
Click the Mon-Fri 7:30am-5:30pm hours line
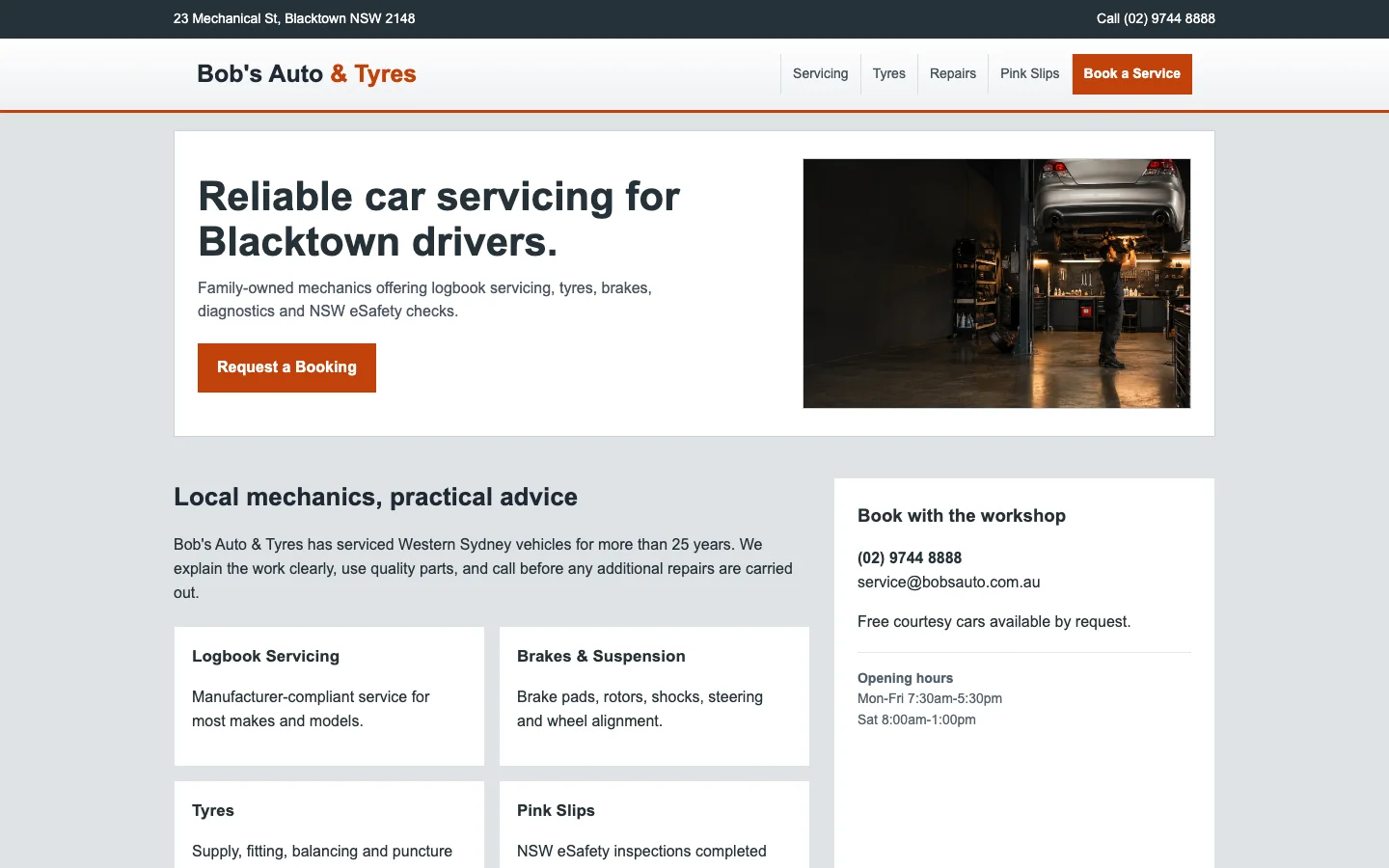pos(930,698)
